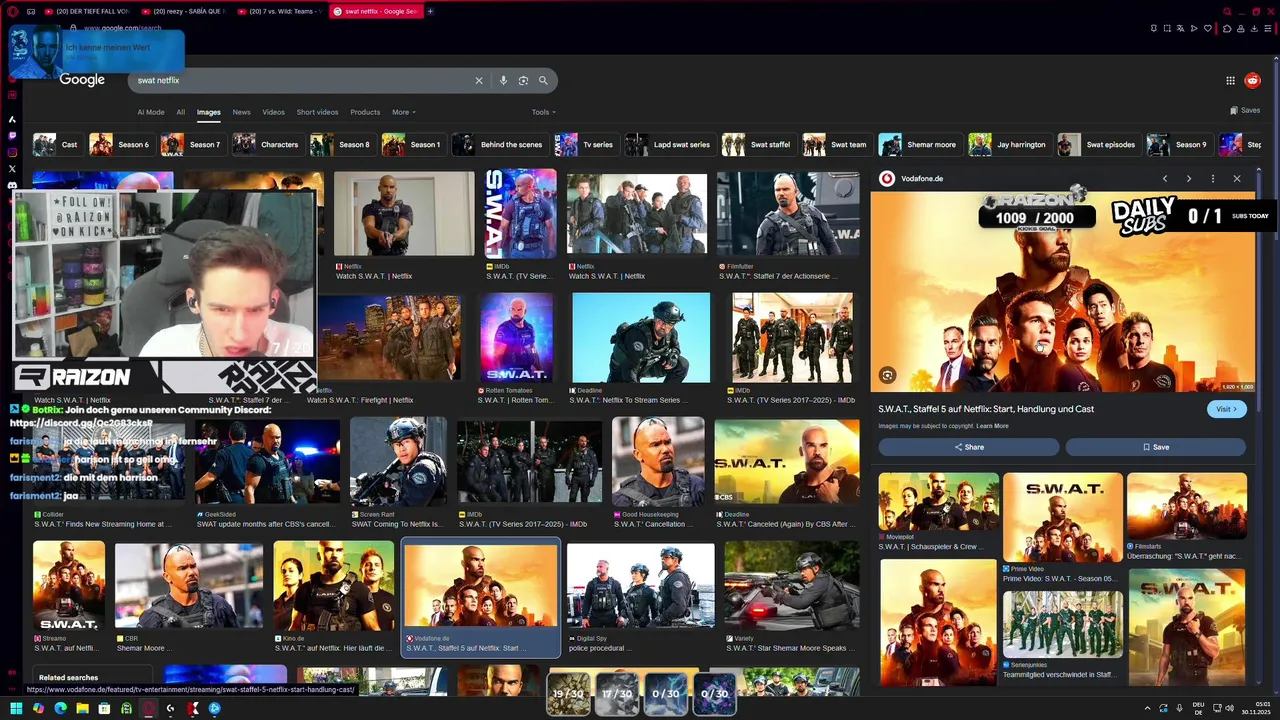The height and width of the screenshot is (720, 1280).
Task: Open File Explorer from the taskbar
Action: point(82,708)
